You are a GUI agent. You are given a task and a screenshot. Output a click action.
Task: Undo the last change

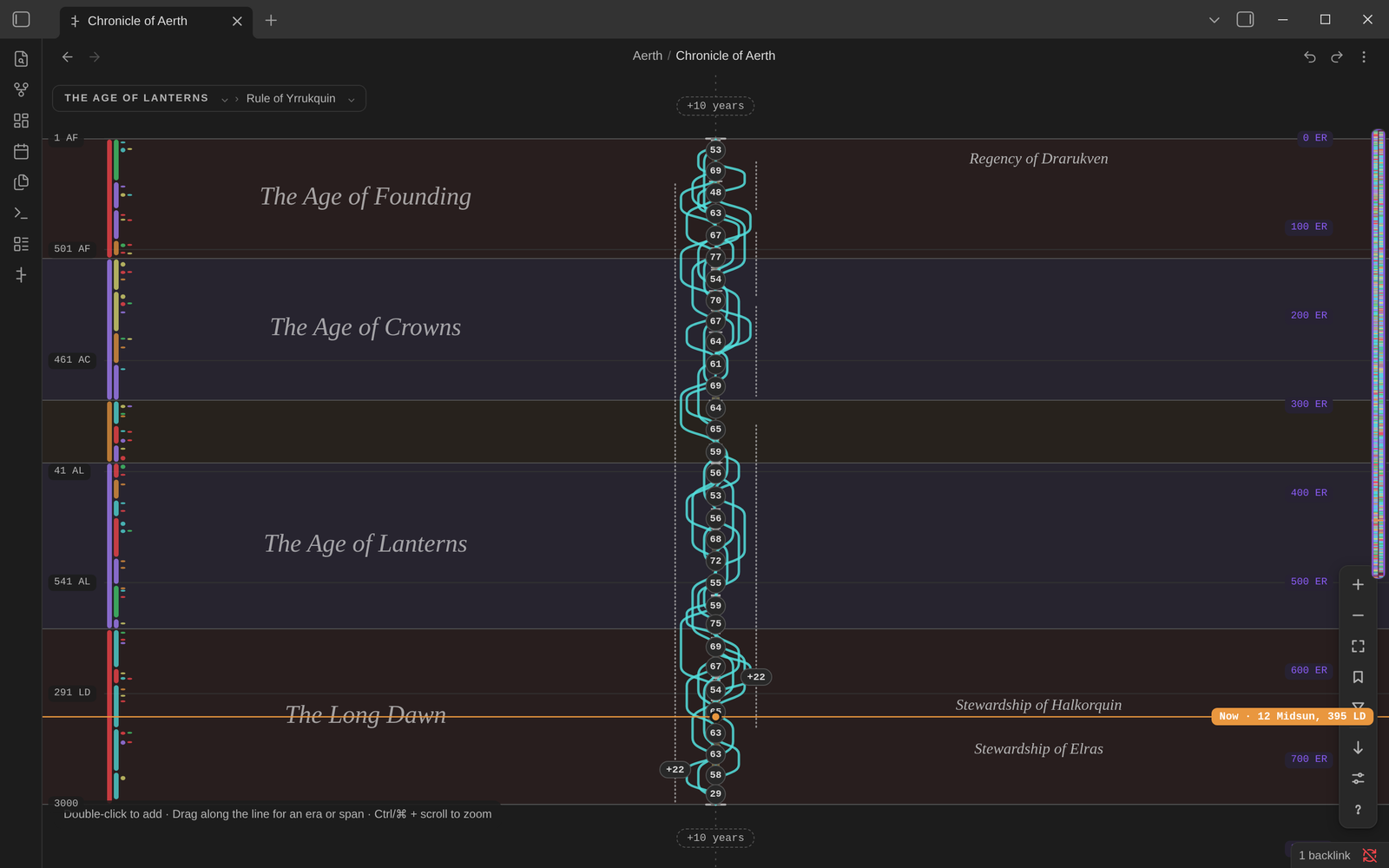[1310, 56]
